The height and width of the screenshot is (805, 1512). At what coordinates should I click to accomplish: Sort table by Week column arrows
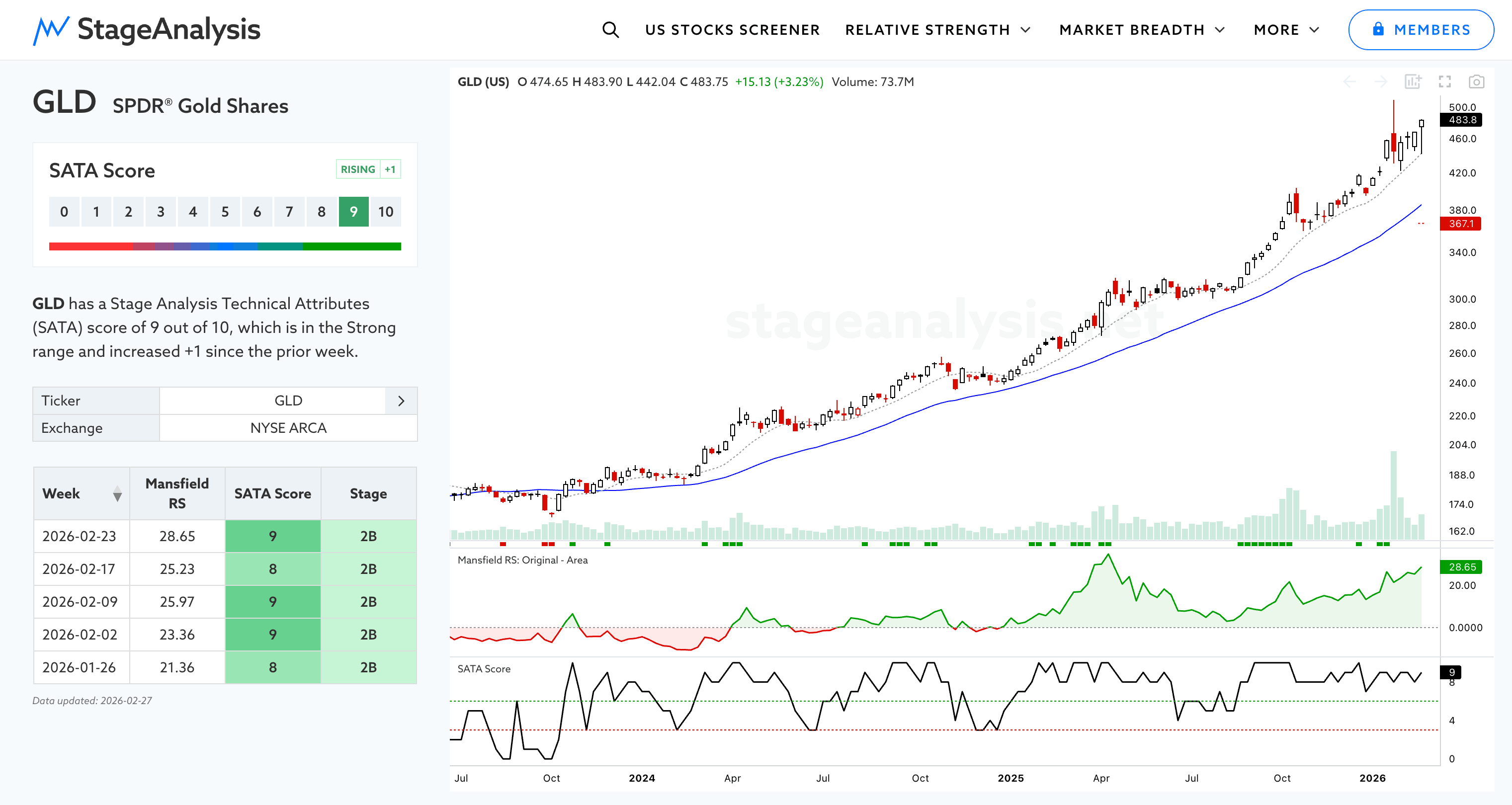117,493
